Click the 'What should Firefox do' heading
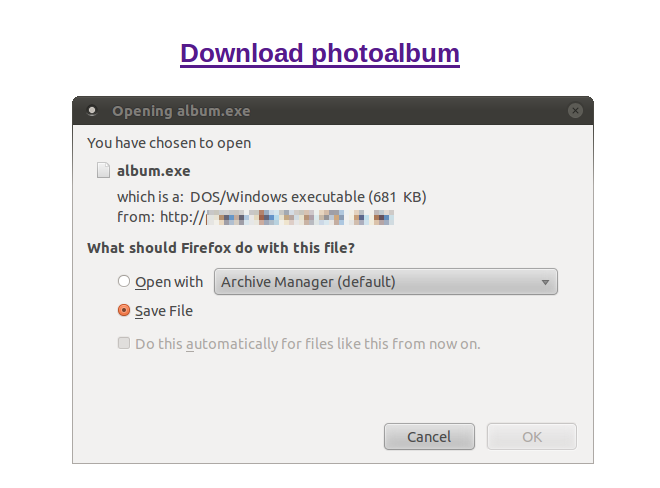This screenshot has width=660, height=488. coord(221,248)
